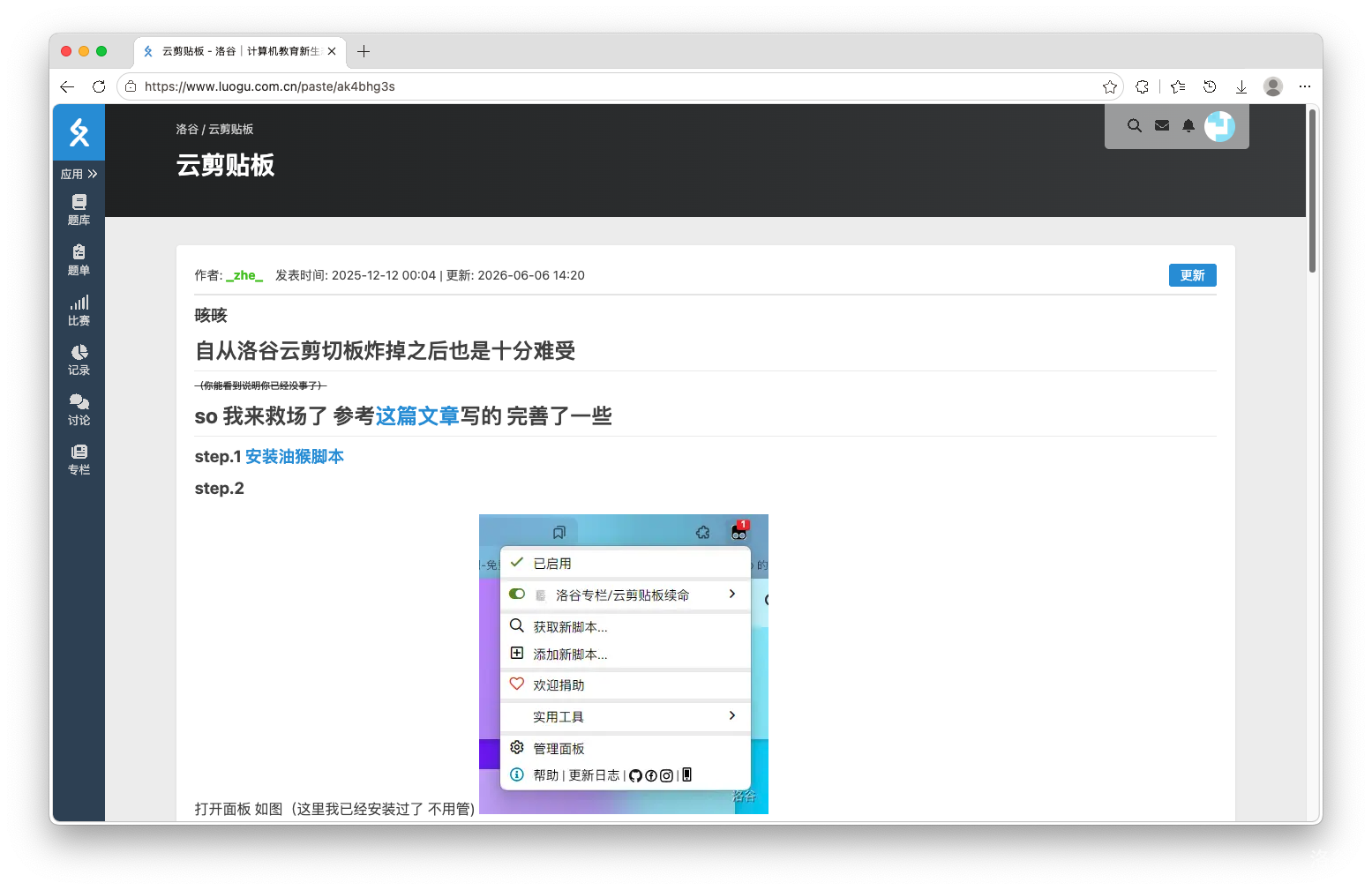Go to 比赛 contests section
The image size is (1372, 890).
(79, 310)
